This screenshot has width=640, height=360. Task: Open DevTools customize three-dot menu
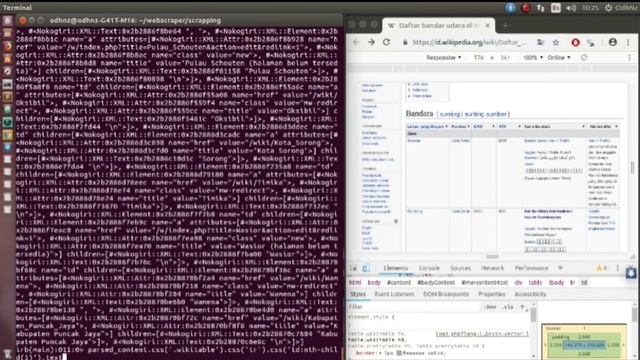(x=618, y=268)
